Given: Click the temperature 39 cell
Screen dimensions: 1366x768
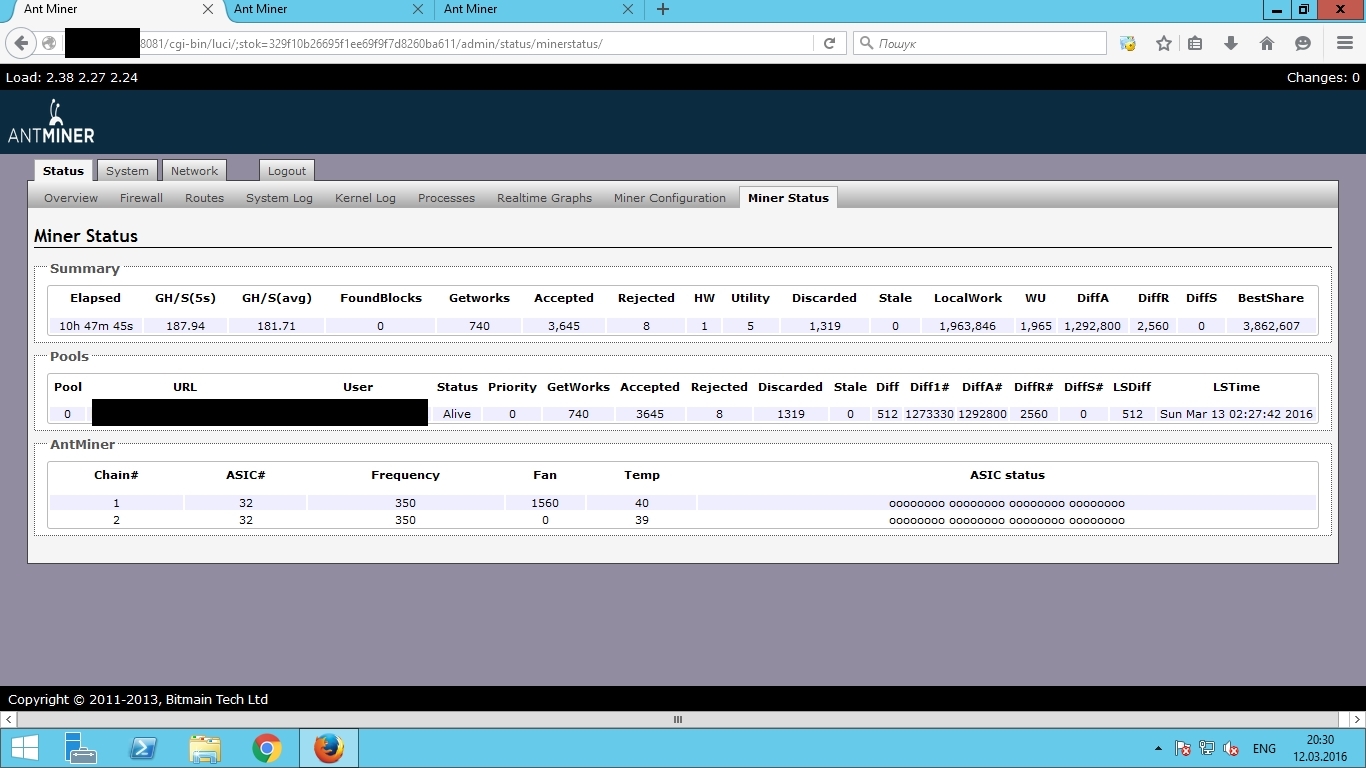Looking at the screenshot, I should pyautogui.click(x=642, y=520).
